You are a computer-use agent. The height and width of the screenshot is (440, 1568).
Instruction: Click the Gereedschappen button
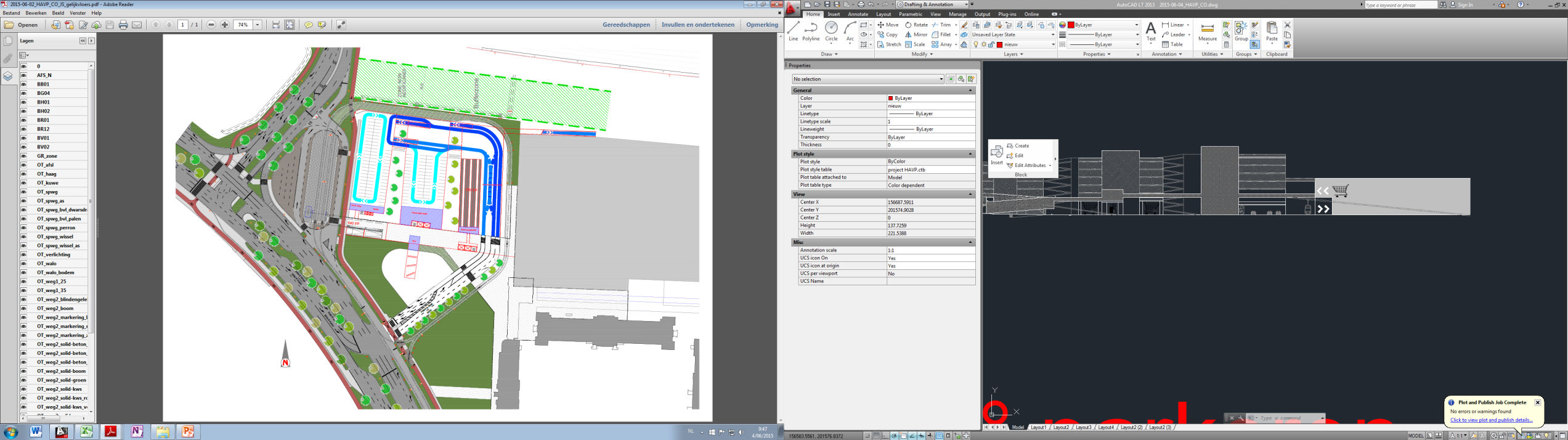click(x=626, y=25)
